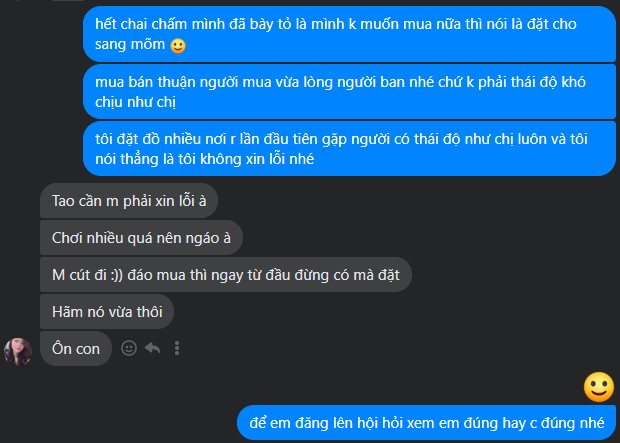This screenshot has width=620, height=443.
Task: Click the blue message "mua bán thuận người mua"
Action: click(x=350, y=92)
